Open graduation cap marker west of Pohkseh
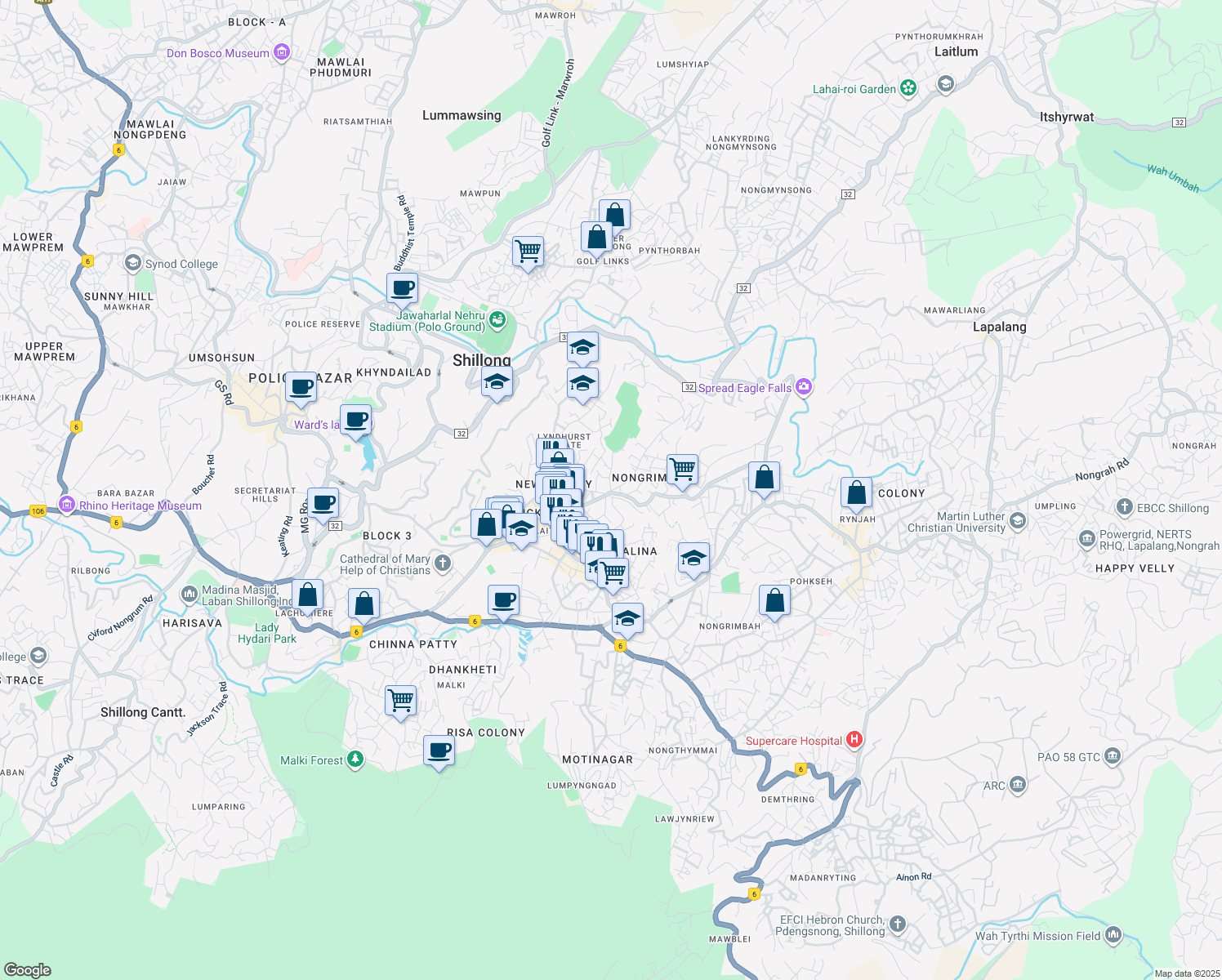The width and height of the screenshot is (1222, 980). tap(694, 559)
